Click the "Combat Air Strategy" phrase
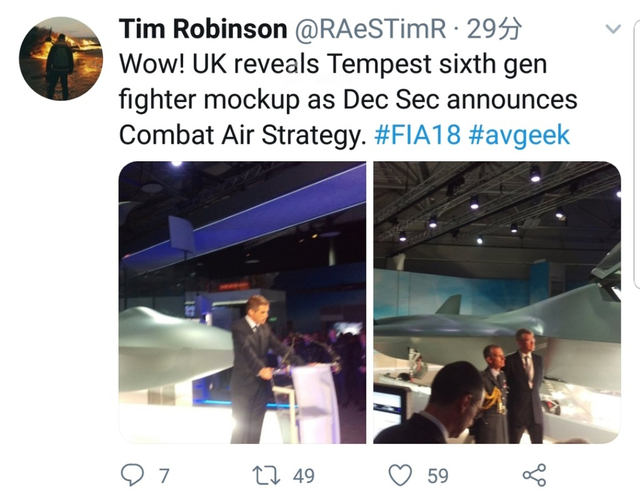This screenshot has width=640, height=492. click(238, 134)
